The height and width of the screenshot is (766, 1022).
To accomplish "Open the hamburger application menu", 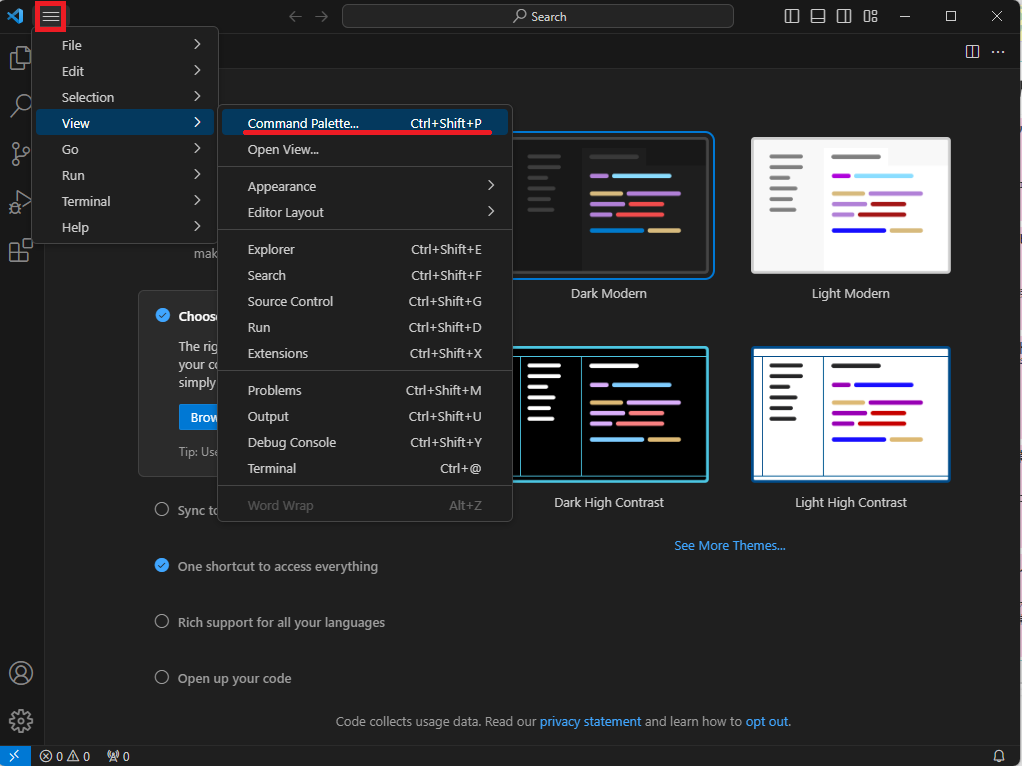I will 50,16.
